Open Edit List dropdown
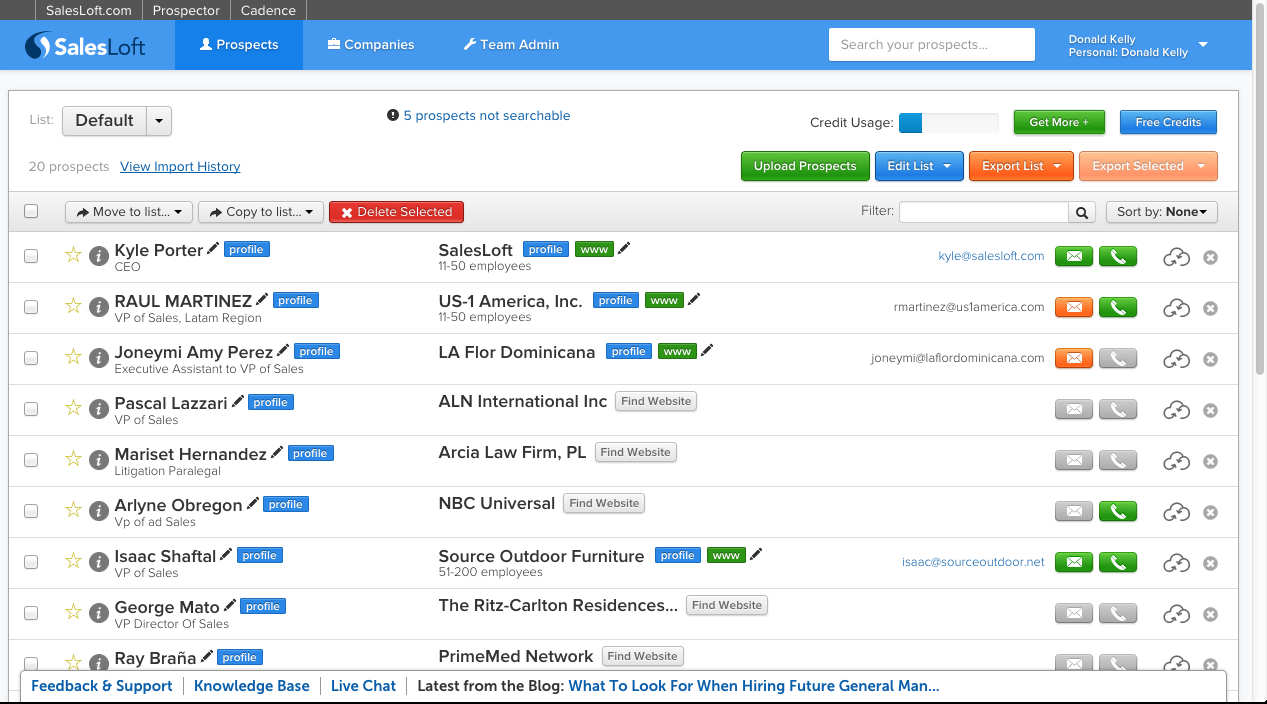This screenshot has height=704, width=1267. [919, 166]
